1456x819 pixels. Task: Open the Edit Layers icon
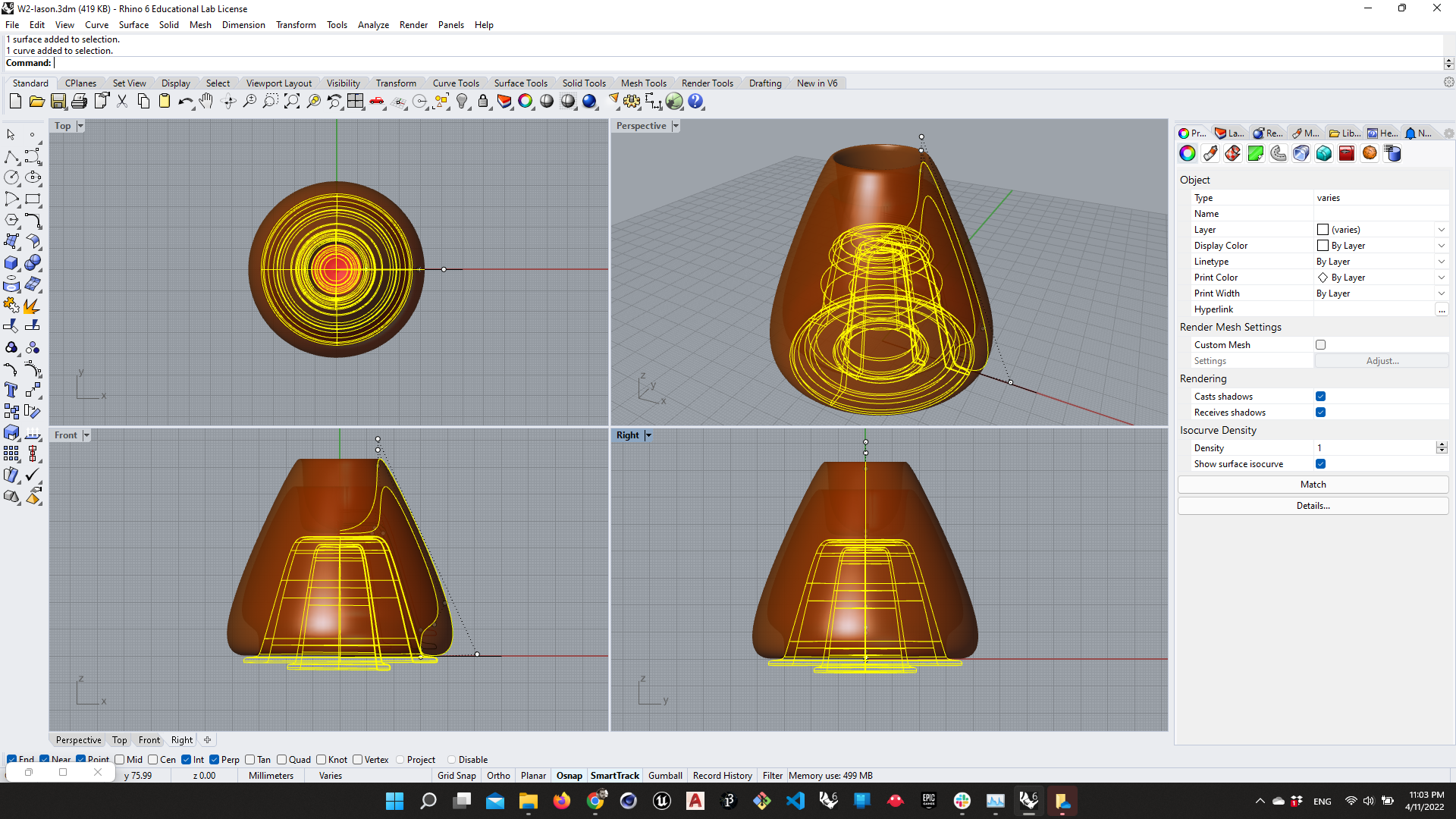(504, 101)
